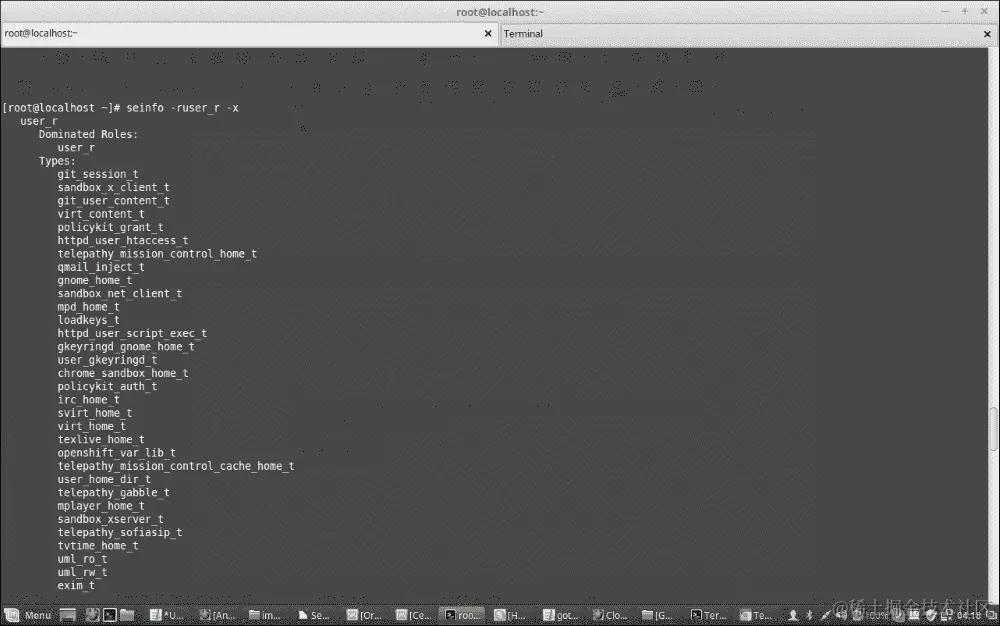Click the 'uml_ro_t' line
1000x626 pixels.
tap(82, 559)
